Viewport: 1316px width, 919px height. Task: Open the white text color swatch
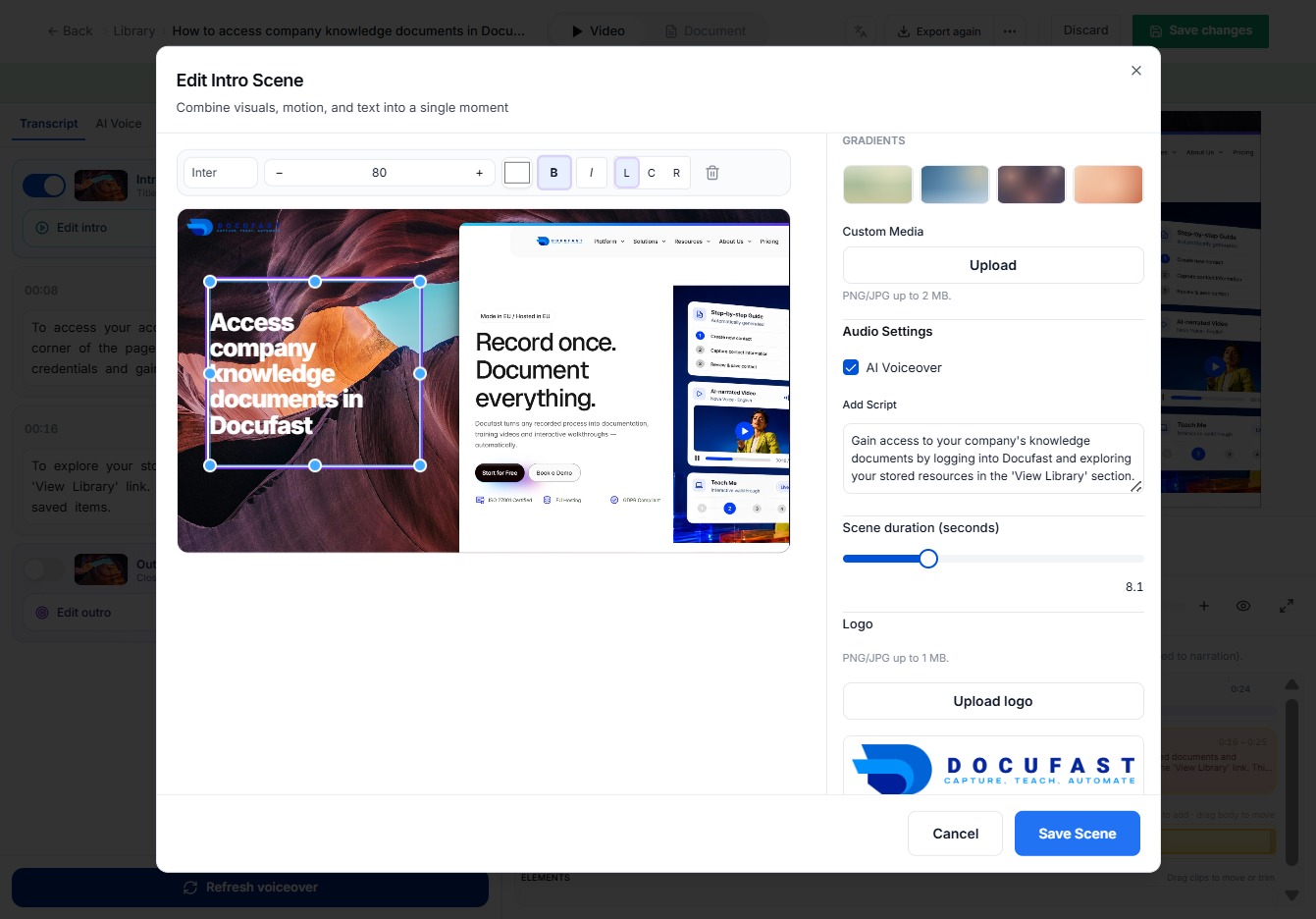pyautogui.click(x=517, y=173)
